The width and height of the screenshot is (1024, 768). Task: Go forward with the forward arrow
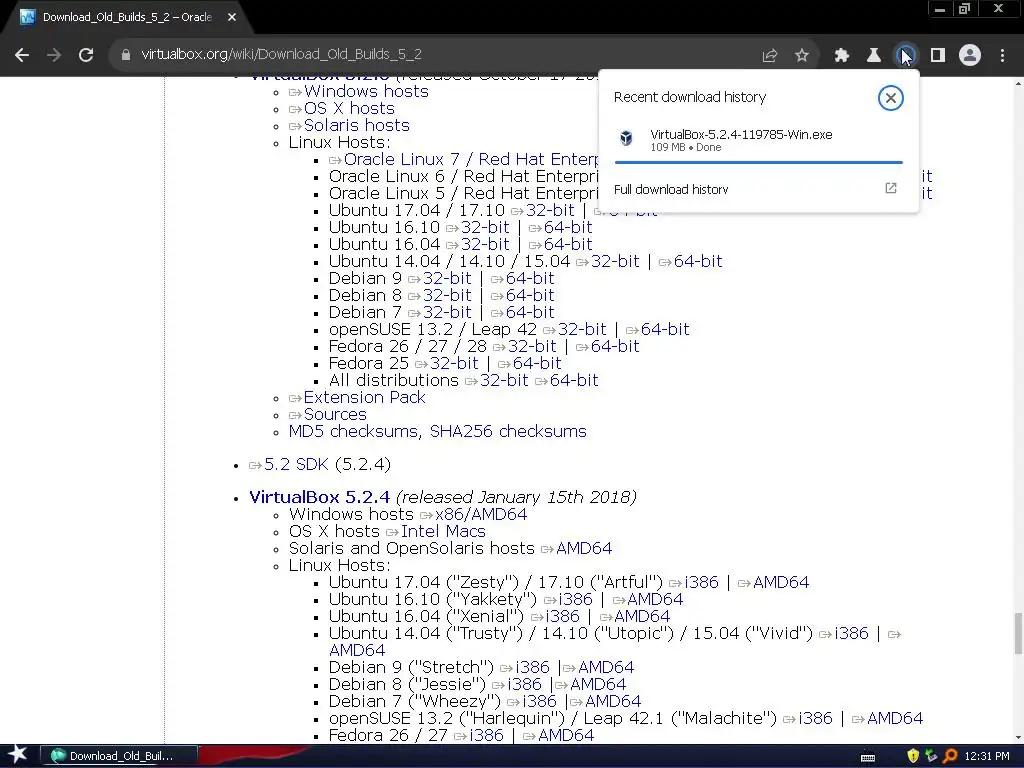[x=54, y=55]
